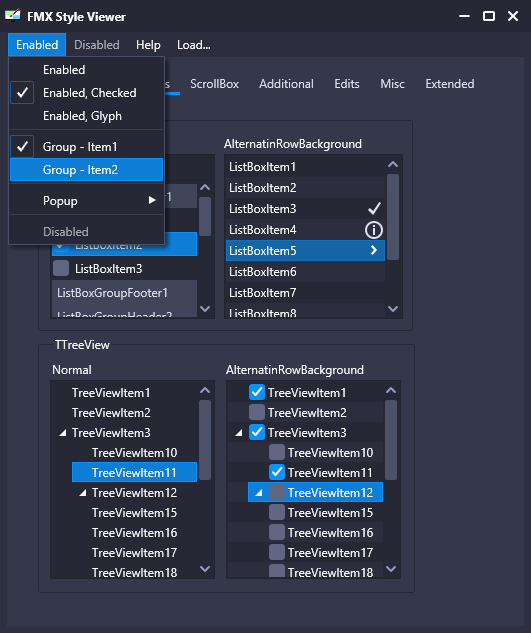Open the Help menu
This screenshot has height=633, width=531.
click(148, 45)
